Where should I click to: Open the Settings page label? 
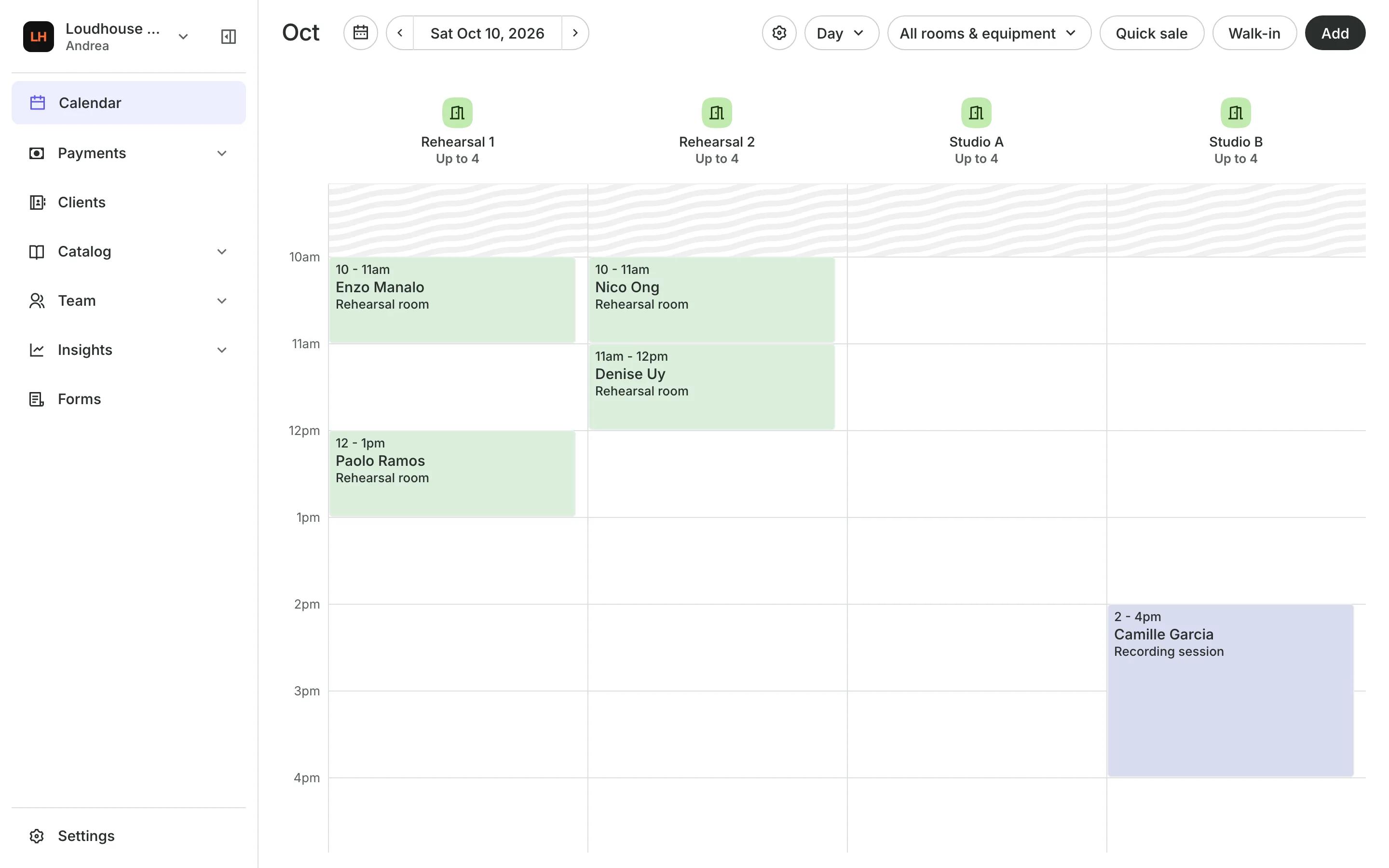tap(86, 836)
